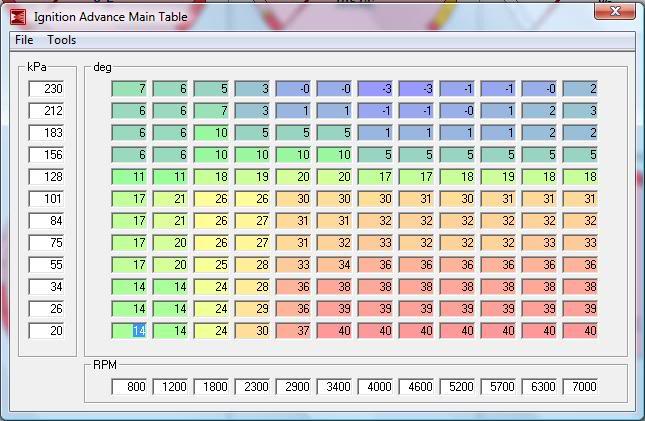Click the 36 cell at 34 kPa, 2900 RPM
Image resolution: width=645 pixels, height=421 pixels.
pyautogui.click(x=293, y=286)
